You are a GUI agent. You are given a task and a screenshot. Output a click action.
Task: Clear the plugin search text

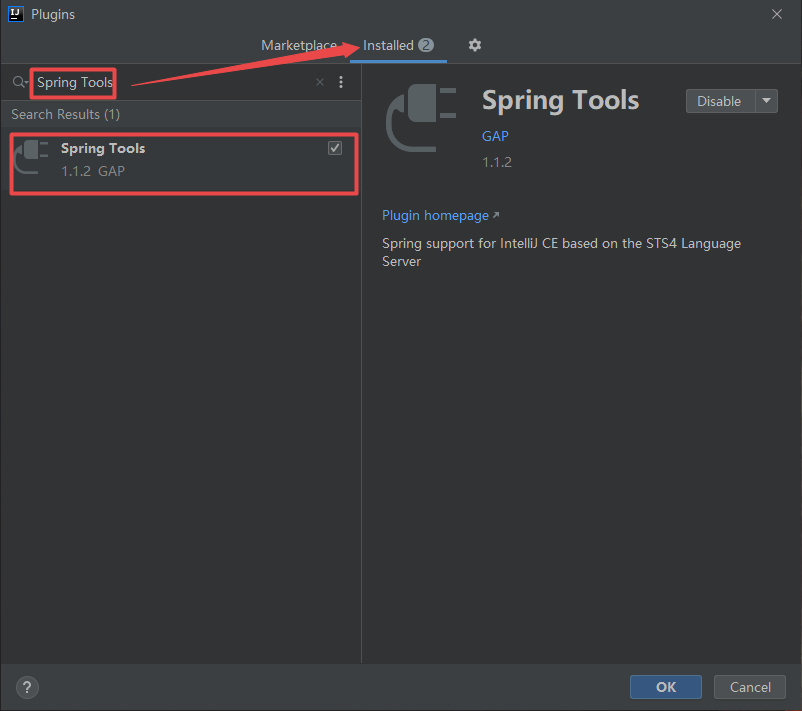tap(320, 82)
